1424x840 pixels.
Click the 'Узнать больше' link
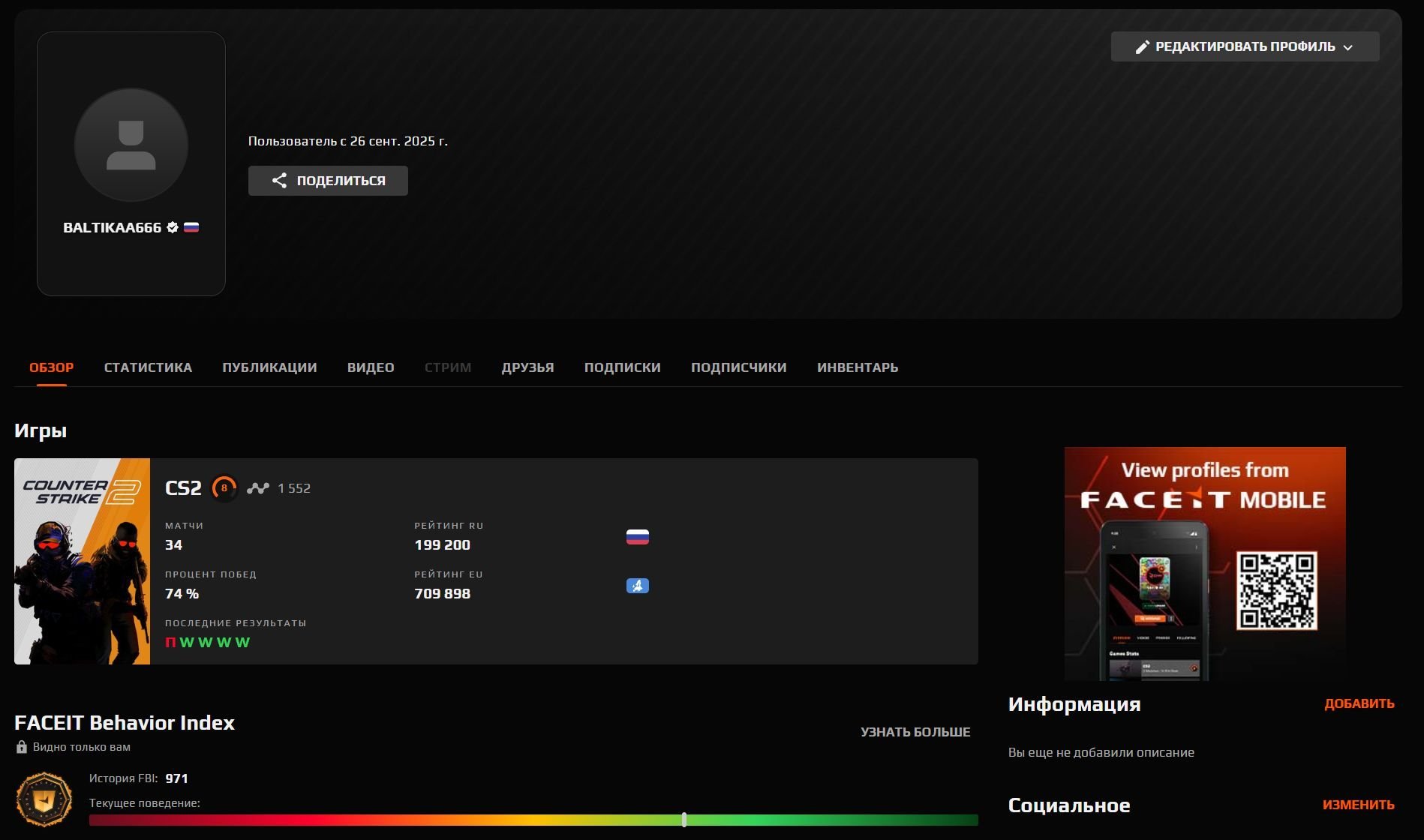[915, 732]
